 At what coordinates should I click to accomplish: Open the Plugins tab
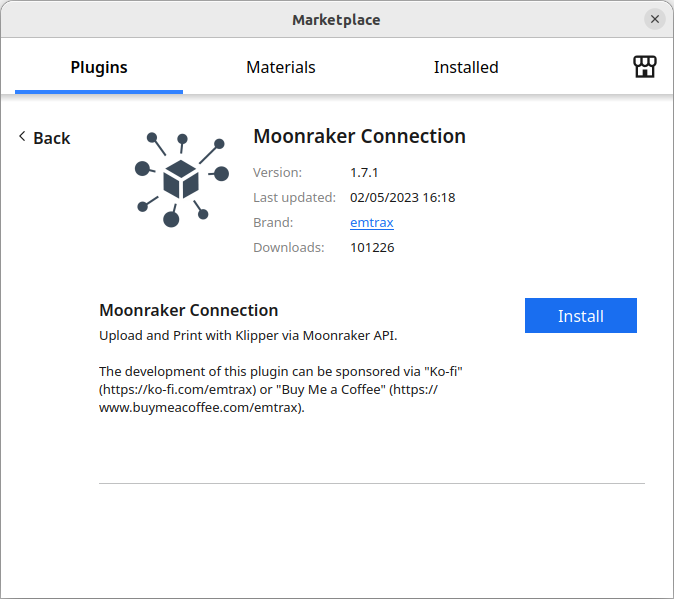pyautogui.click(x=99, y=67)
